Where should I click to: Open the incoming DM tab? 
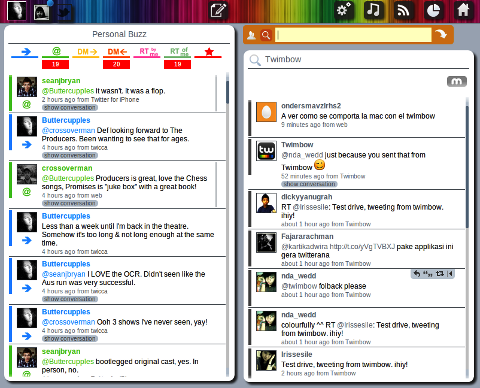[x=117, y=52]
